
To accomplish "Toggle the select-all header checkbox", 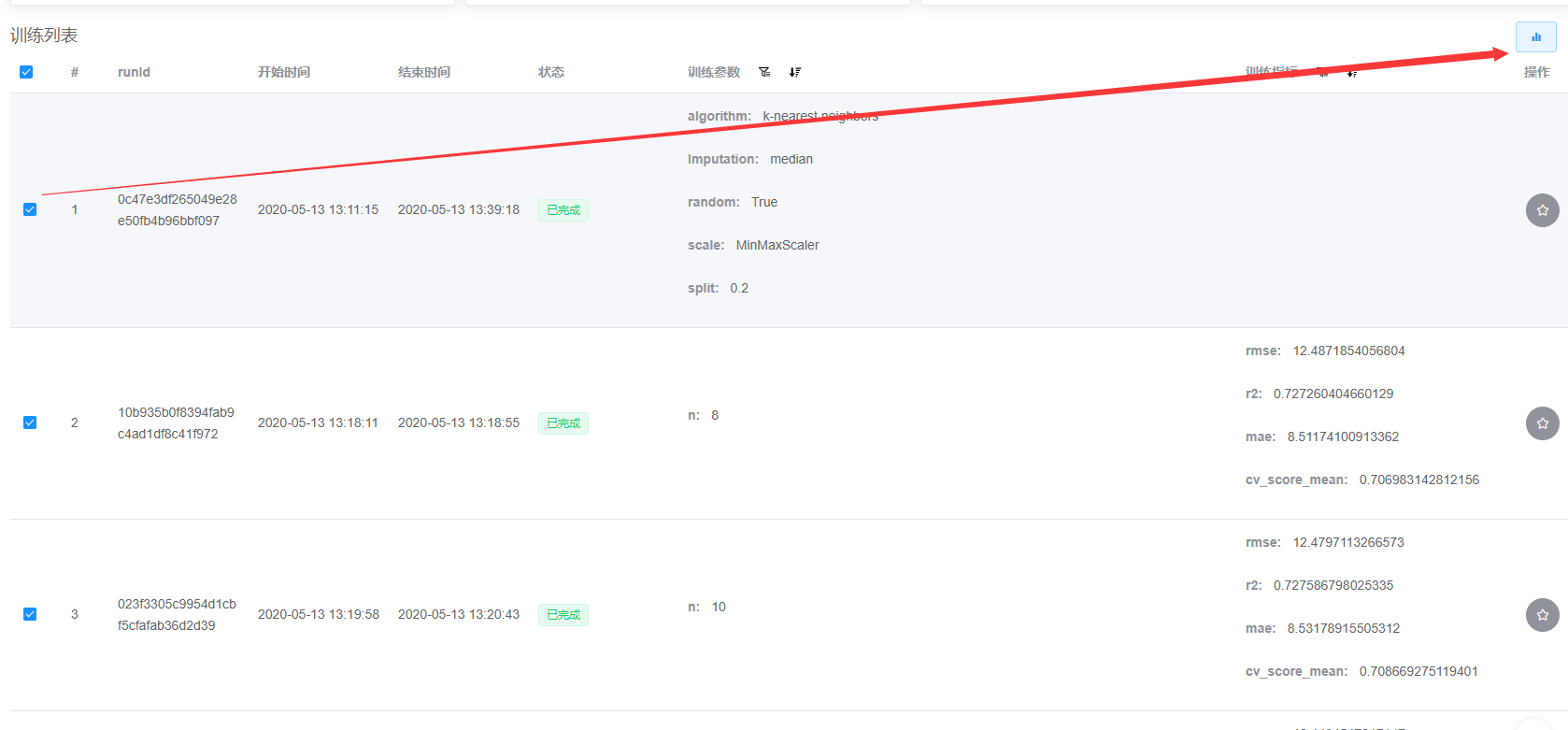I will click(x=26, y=72).
